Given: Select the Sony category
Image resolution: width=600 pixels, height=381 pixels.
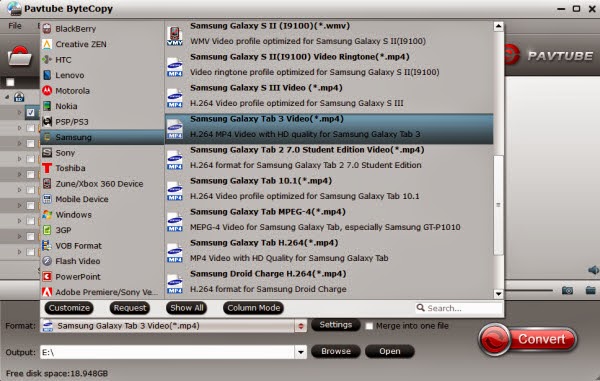Looking at the screenshot, I should click(x=102, y=153).
